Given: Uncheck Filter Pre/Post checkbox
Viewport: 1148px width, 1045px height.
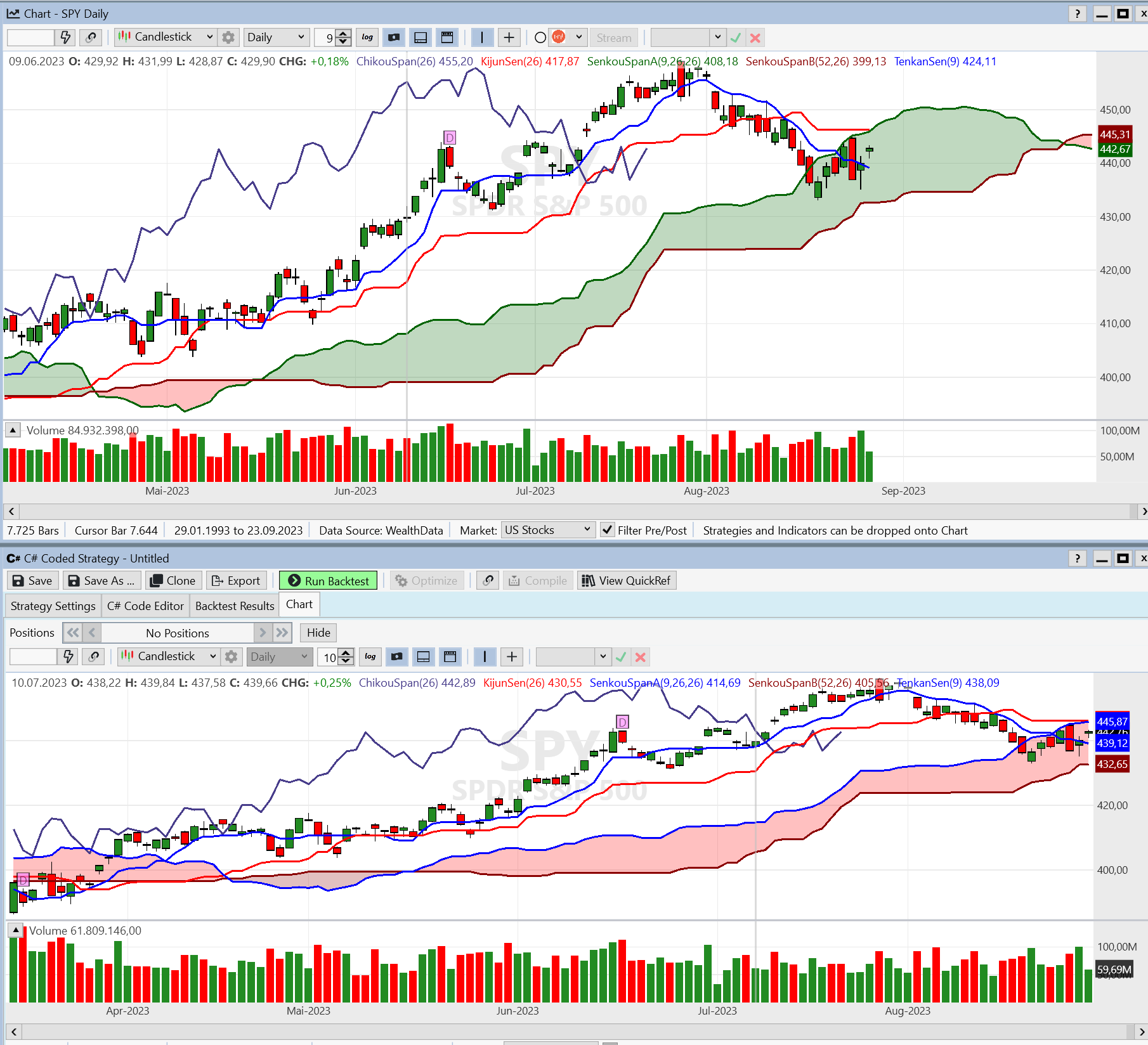Looking at the screenshot, I should (x=608, y=529).
